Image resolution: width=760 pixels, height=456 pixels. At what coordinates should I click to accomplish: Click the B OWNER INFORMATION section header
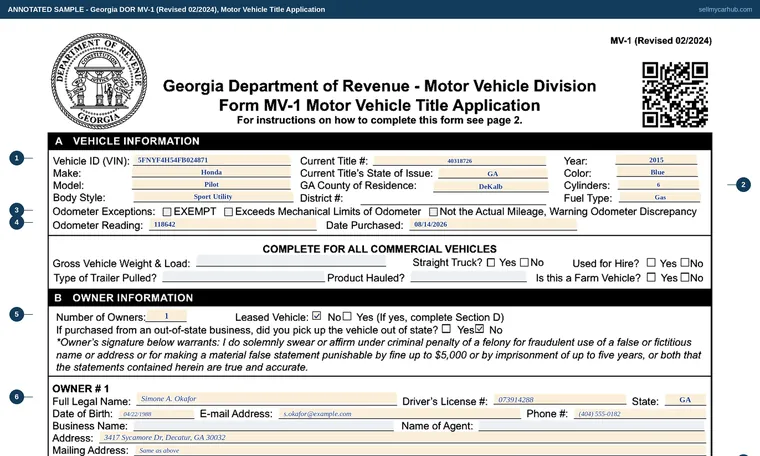380,298
